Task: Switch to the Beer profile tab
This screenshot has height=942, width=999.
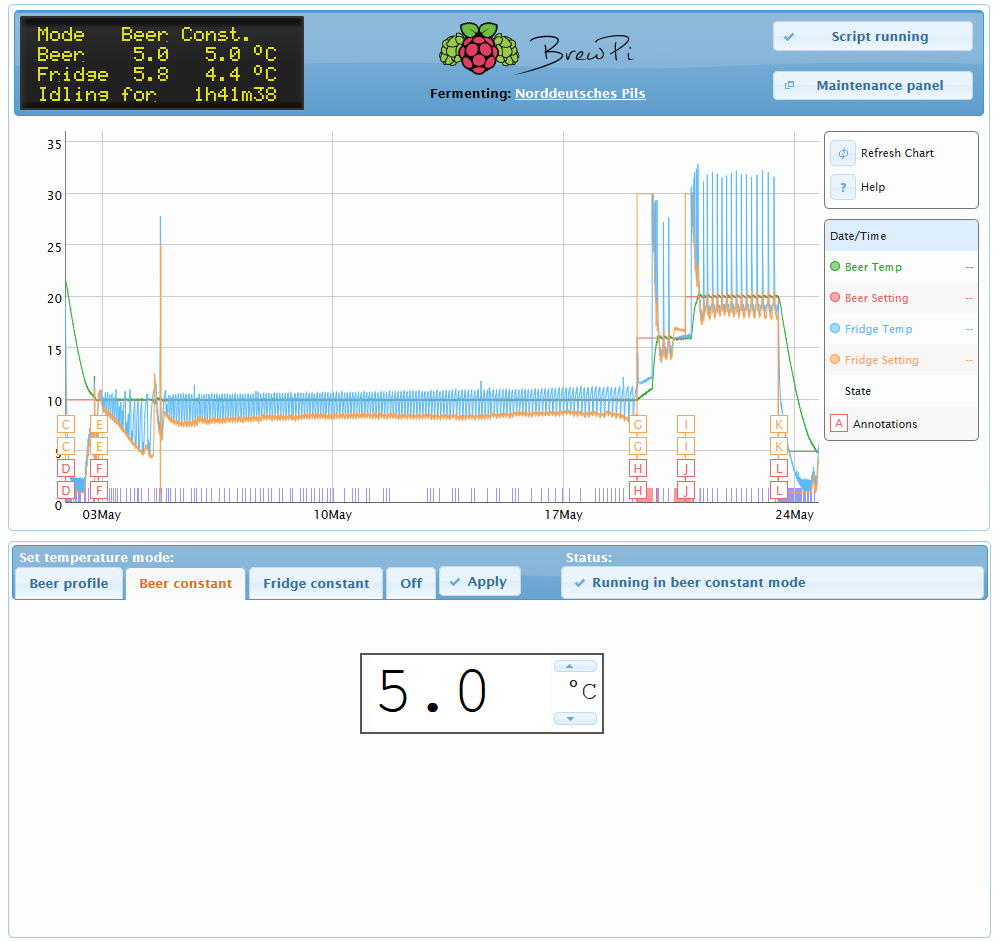Action: click(69, 584)
